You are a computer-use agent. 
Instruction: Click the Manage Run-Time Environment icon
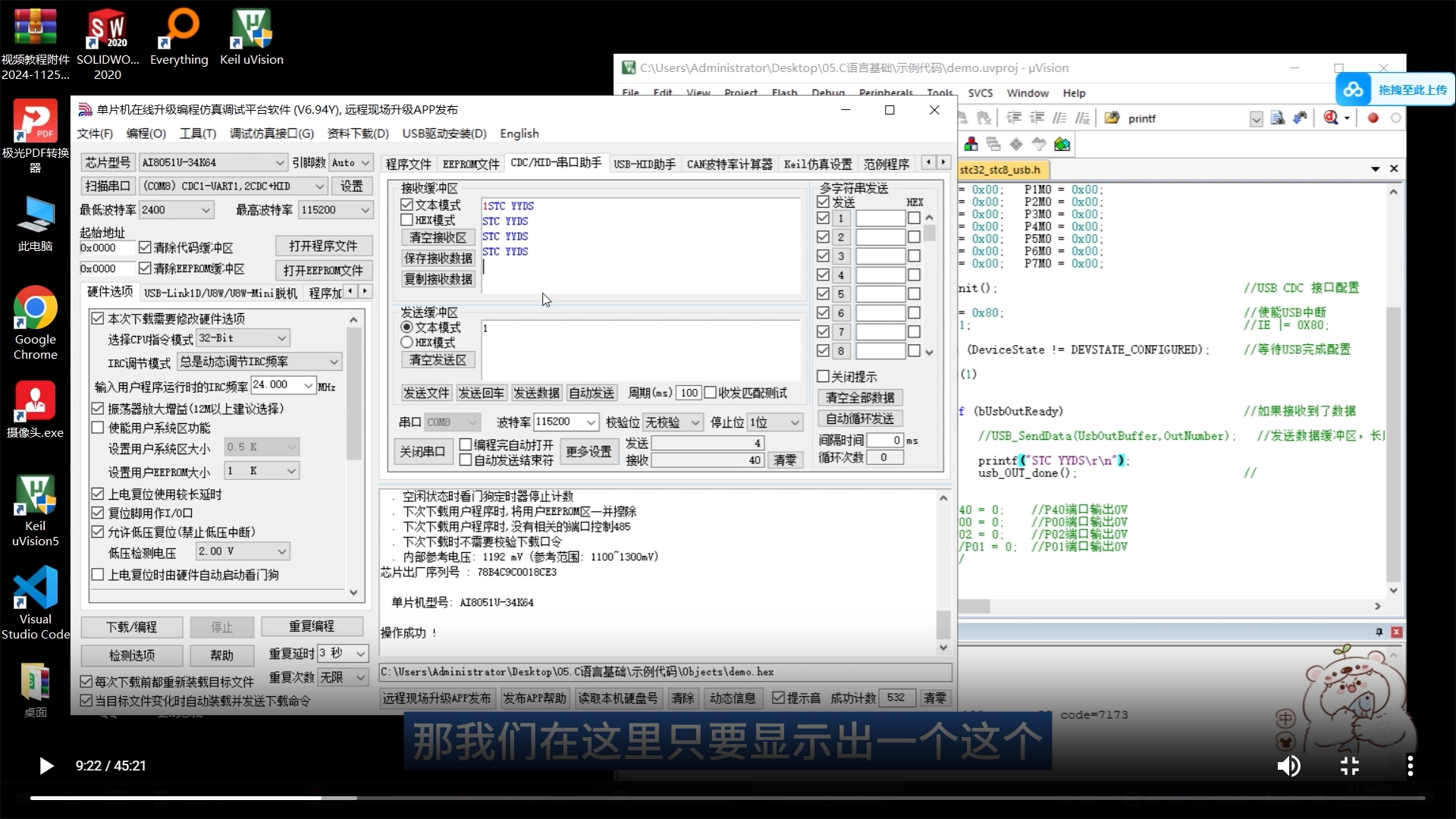1016,144
